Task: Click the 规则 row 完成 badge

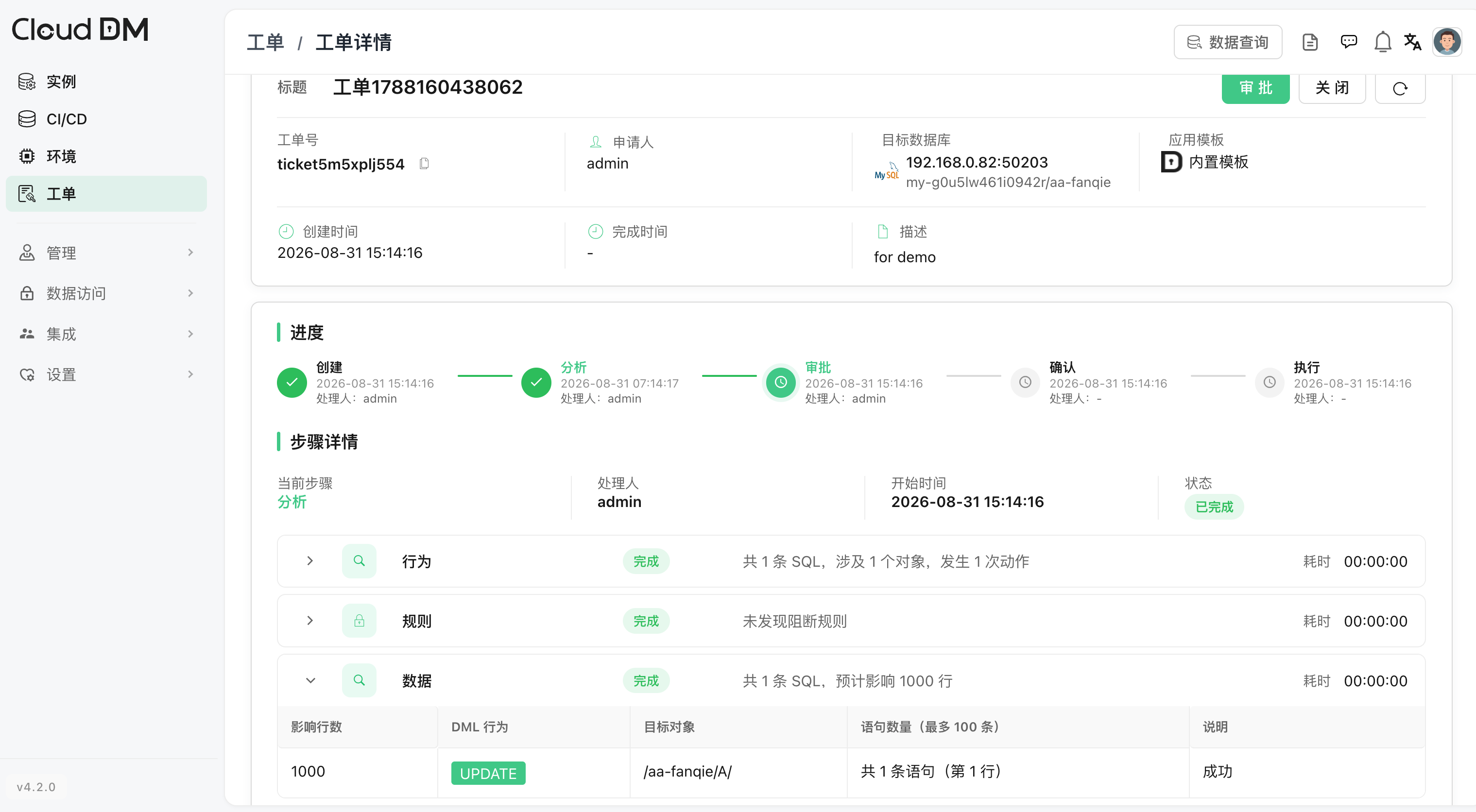Action: click(x=646, y=621)
